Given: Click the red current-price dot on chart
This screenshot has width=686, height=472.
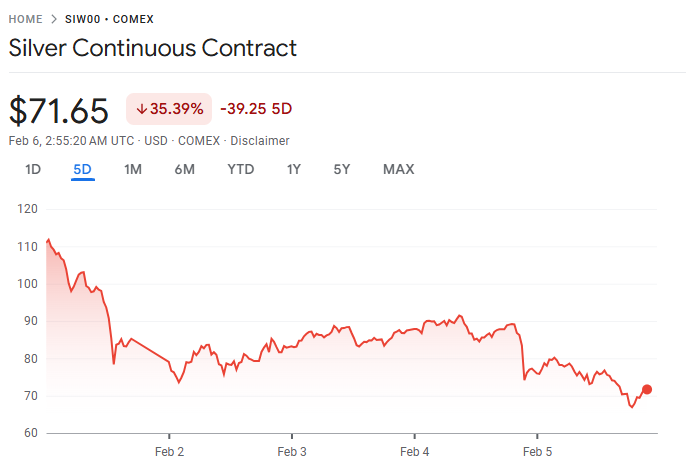Looking at the screenshot, I should click(x=647, y=389).
